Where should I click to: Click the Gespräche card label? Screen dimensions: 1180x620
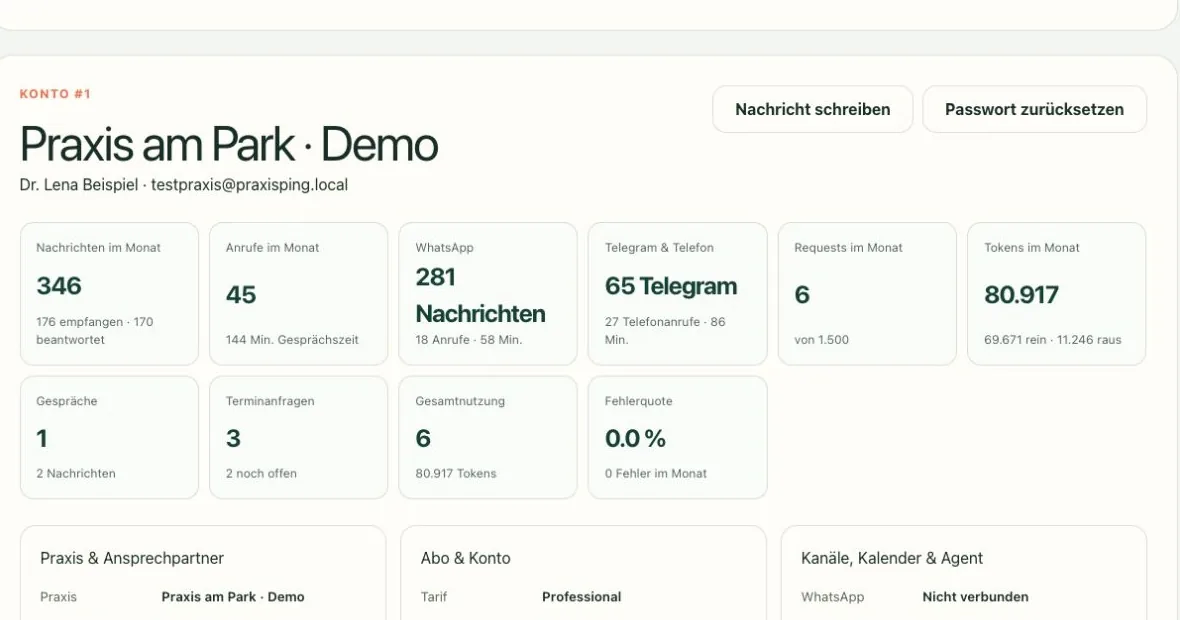[67, 401]
